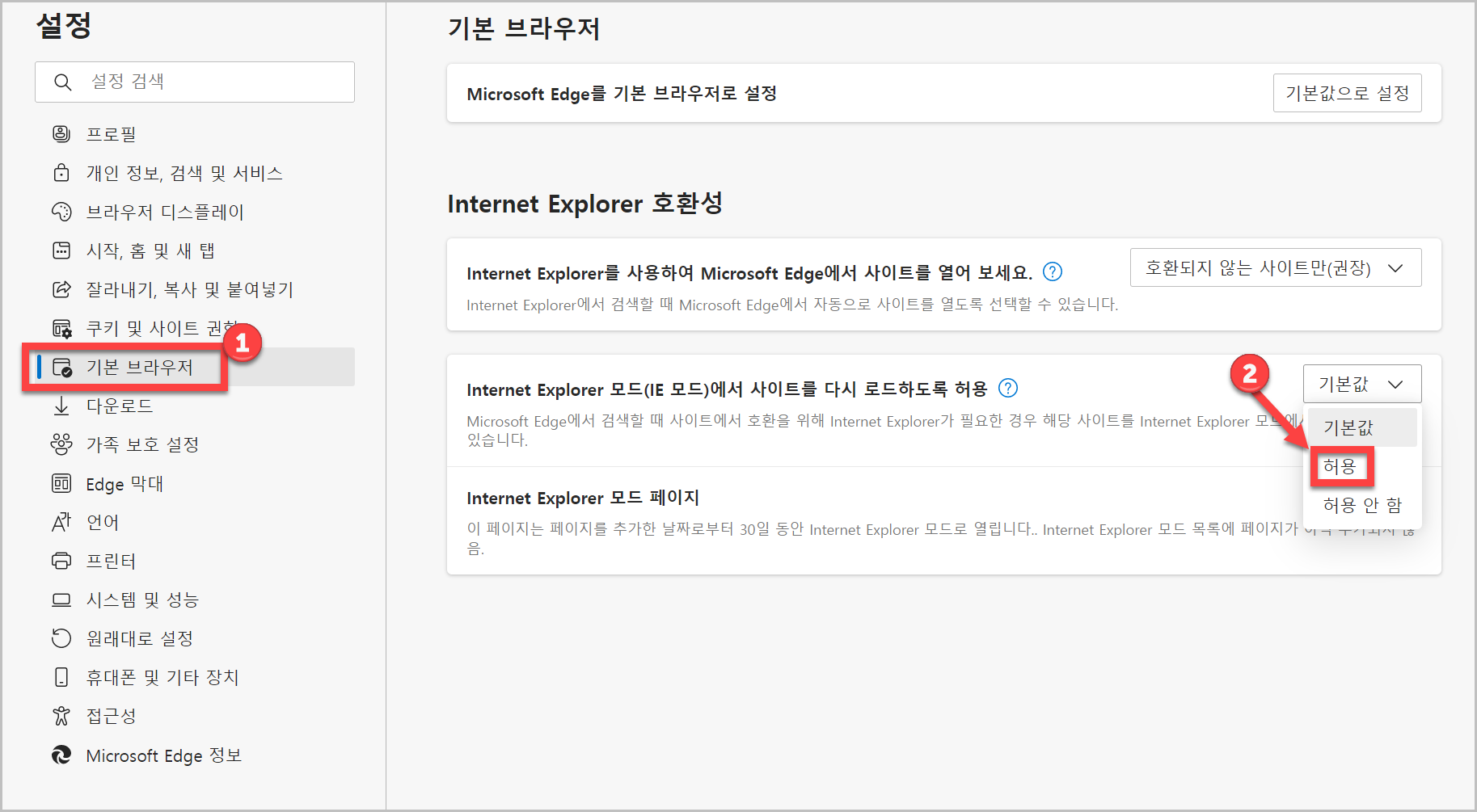This screenshot has height=812, width=1477.
Task: Go to 가족 보호 설정
Action: tap(195, 444)
